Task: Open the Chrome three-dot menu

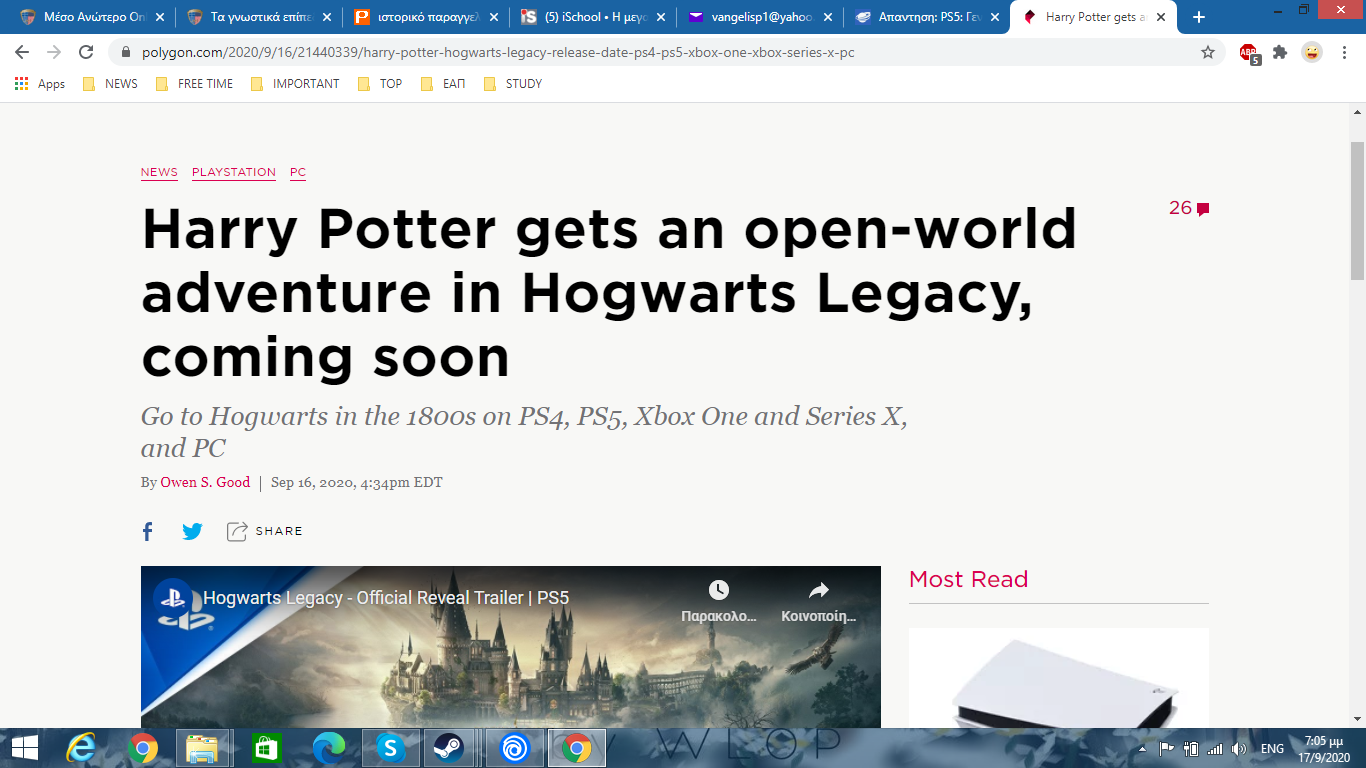Action: pyautogui.click(x=1343, y=52)
